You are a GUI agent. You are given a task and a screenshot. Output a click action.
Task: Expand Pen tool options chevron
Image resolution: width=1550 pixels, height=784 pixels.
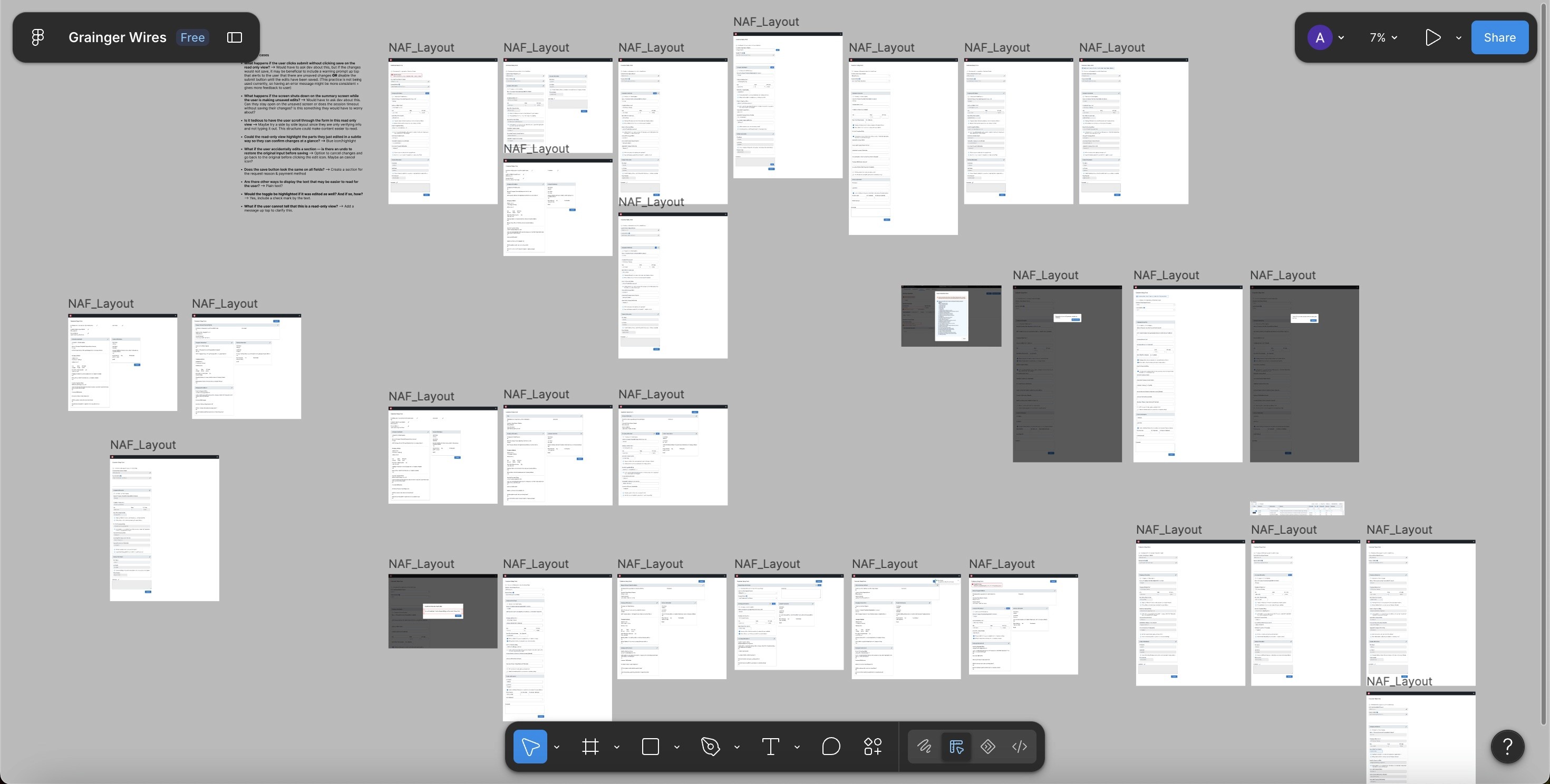[737, 747]
